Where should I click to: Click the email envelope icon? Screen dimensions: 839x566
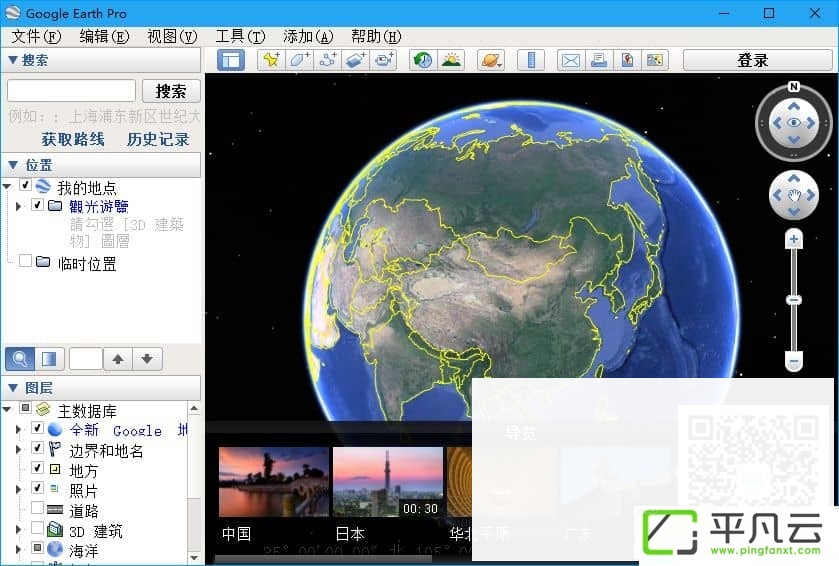click(x=571, y=60)
